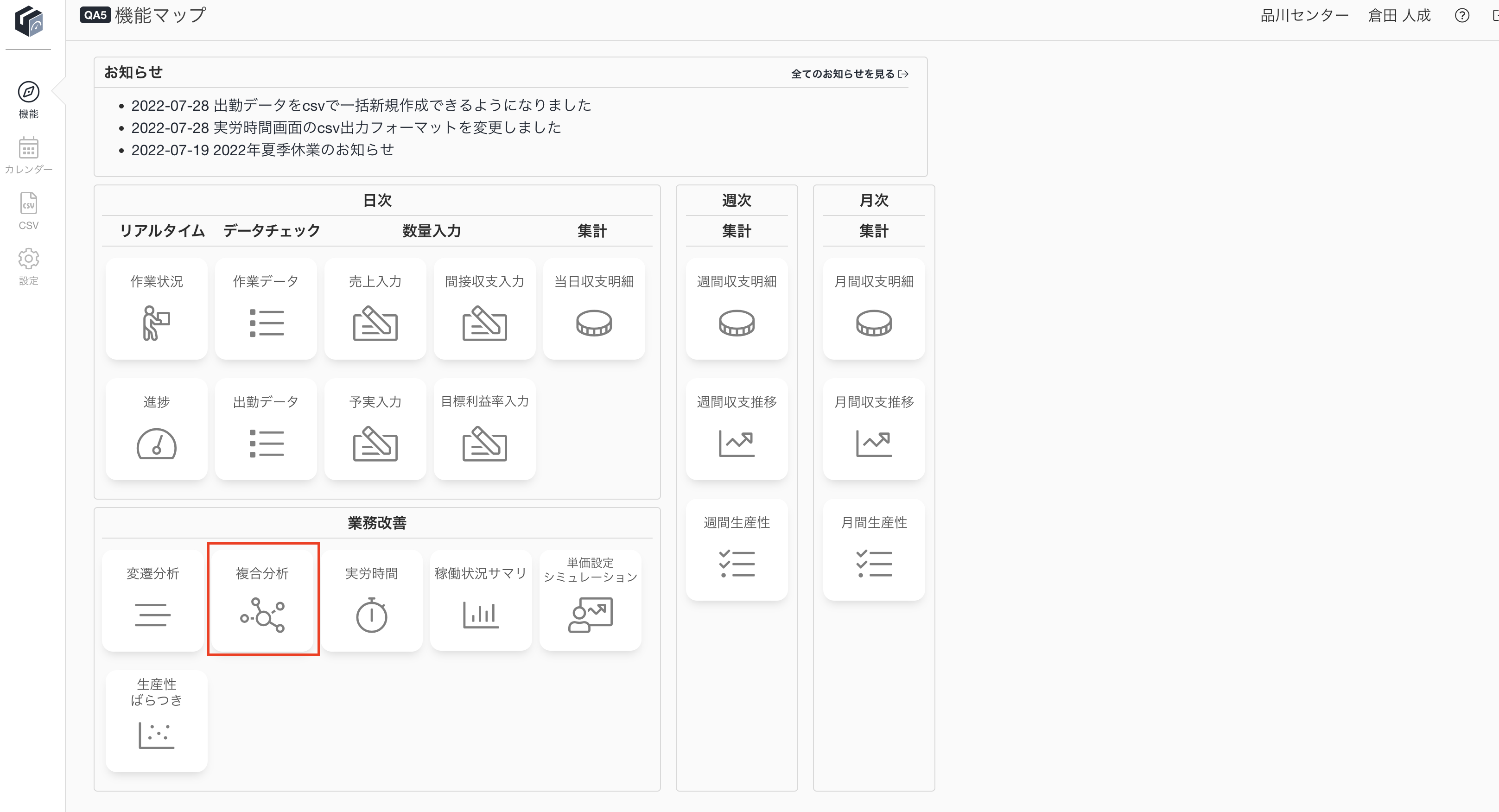
Task: Open the 売上入力 entry card
Action: coord(375,309)
